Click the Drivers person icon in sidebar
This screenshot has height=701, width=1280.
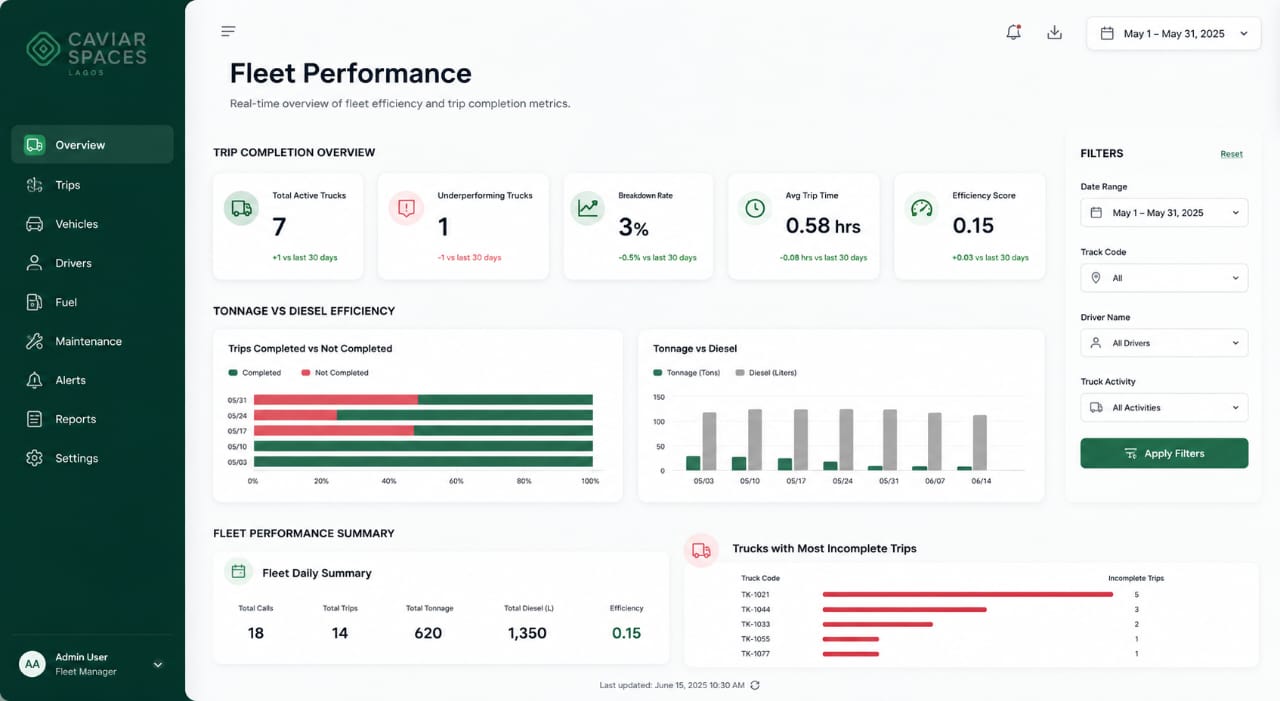(35, 263)
